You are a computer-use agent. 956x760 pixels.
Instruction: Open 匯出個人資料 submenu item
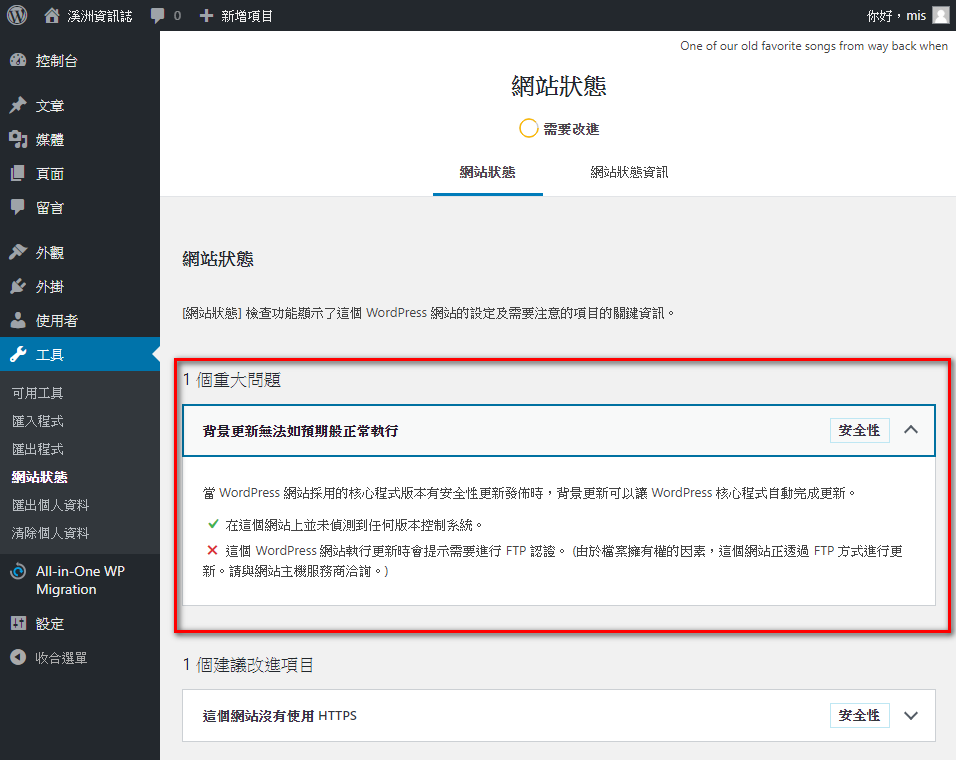(51, 505)
